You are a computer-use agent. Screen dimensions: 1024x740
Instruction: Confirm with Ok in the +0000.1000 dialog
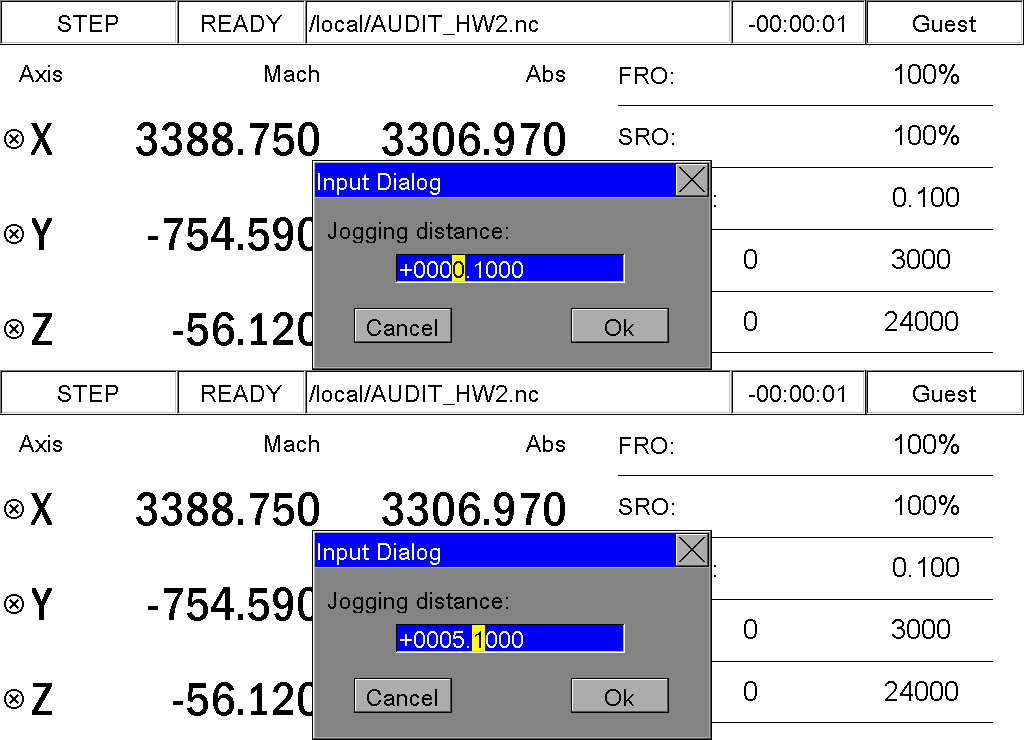pyautogui.click(x=620, y=326)
